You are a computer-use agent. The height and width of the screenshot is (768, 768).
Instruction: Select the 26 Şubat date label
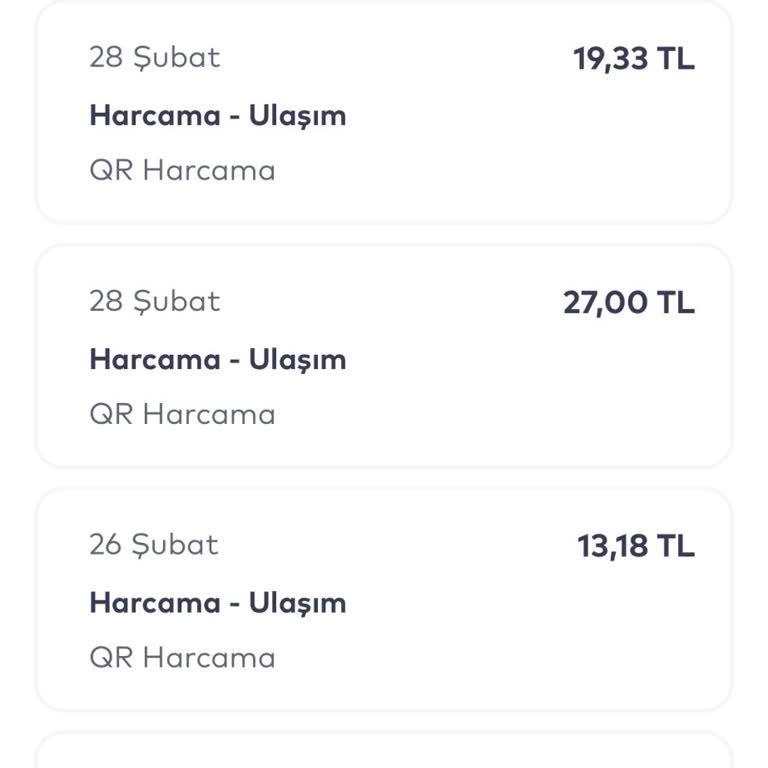pyautogui.click(x=154, y=545)
